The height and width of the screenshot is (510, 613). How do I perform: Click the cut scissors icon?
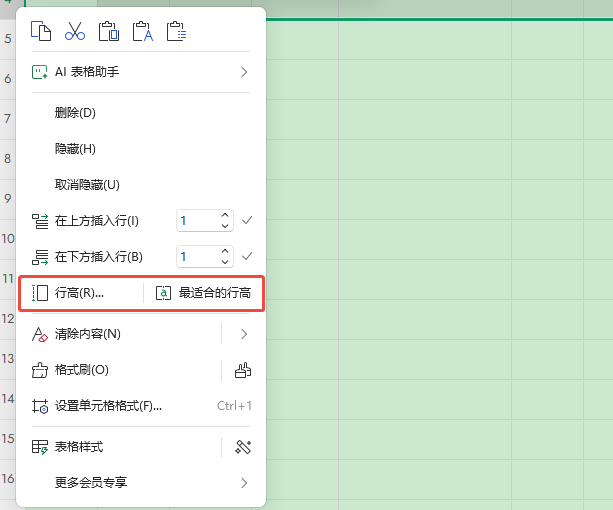coord(75,31)
